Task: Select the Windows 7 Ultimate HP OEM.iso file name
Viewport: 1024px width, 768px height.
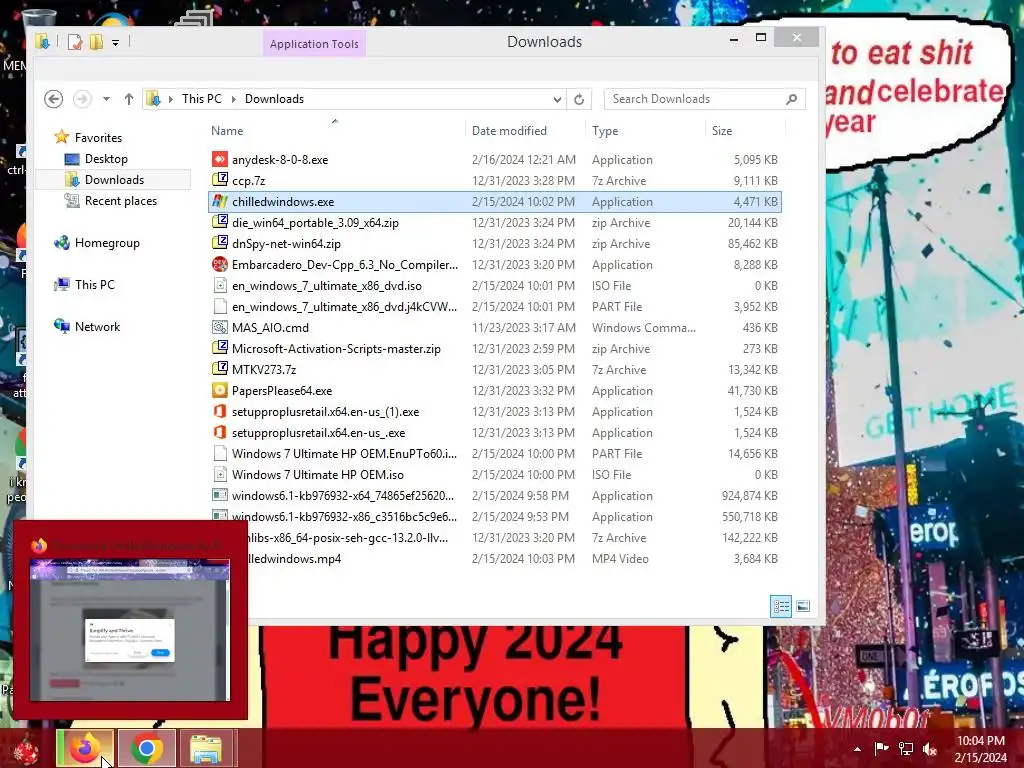Action: pyautogui.click(x=318, y=475)
